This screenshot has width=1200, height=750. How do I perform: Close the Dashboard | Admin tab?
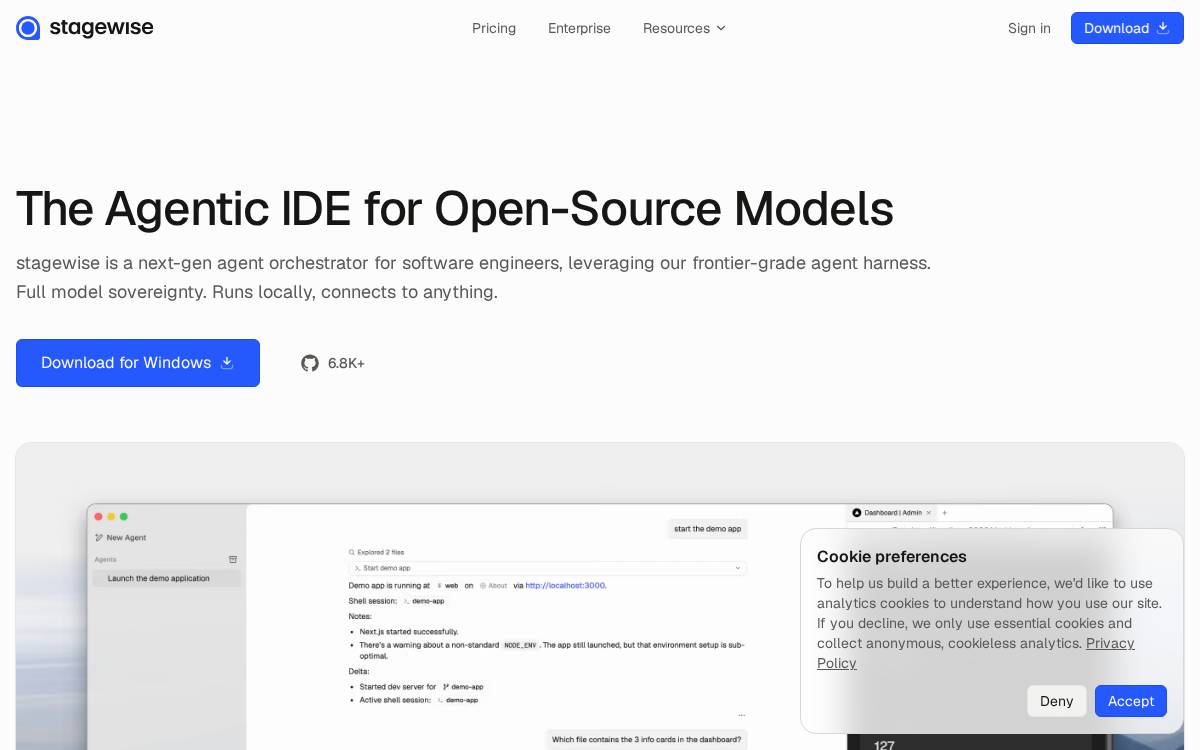click(928, 513)
